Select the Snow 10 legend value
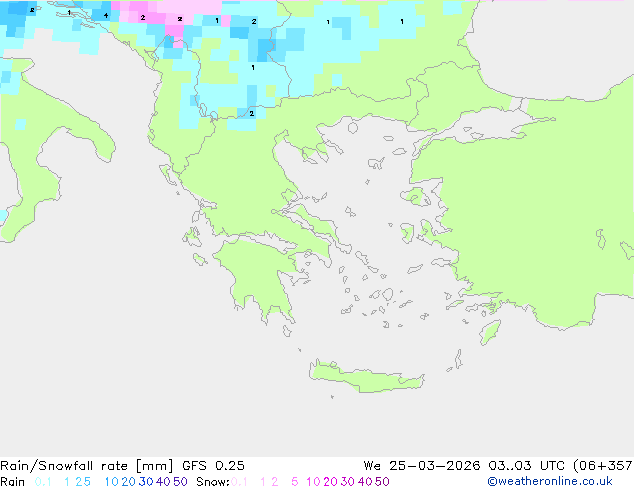Viewport: 634px width, 490px height. [x=313, y=482]
